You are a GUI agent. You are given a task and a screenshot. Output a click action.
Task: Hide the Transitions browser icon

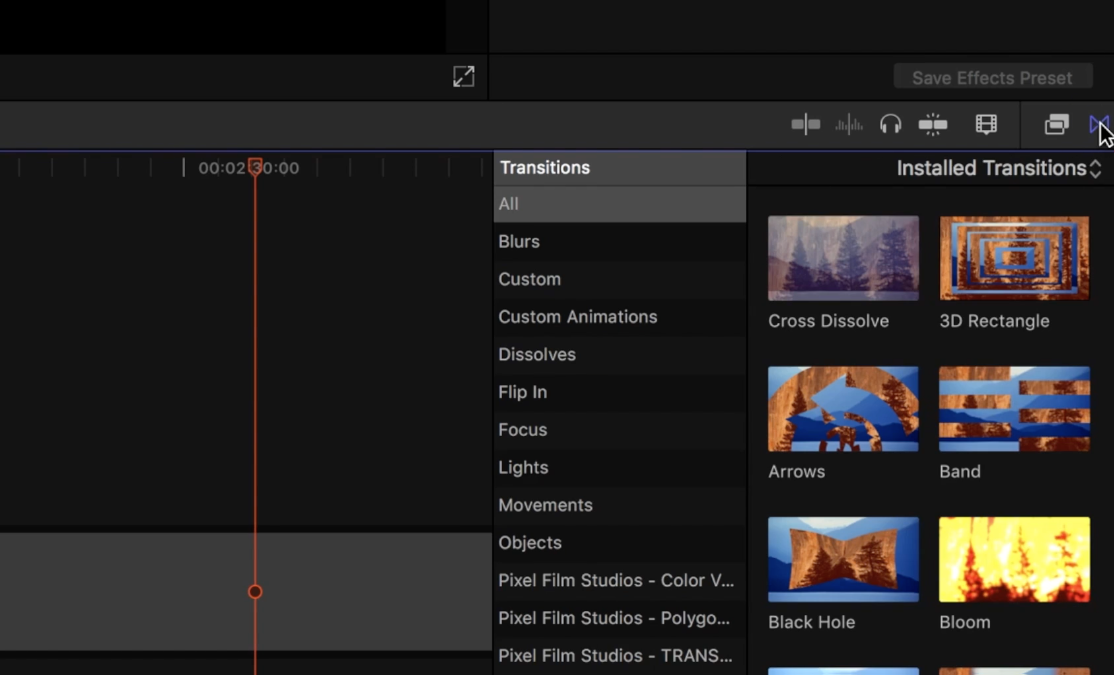(x=1099, y=124)
